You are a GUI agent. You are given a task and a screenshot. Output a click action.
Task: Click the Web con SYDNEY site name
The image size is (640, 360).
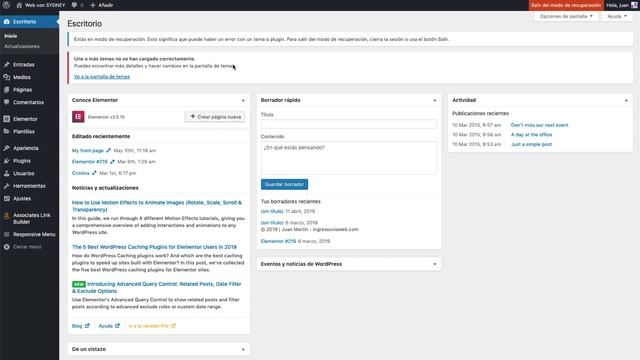click(x=45, y=5)
